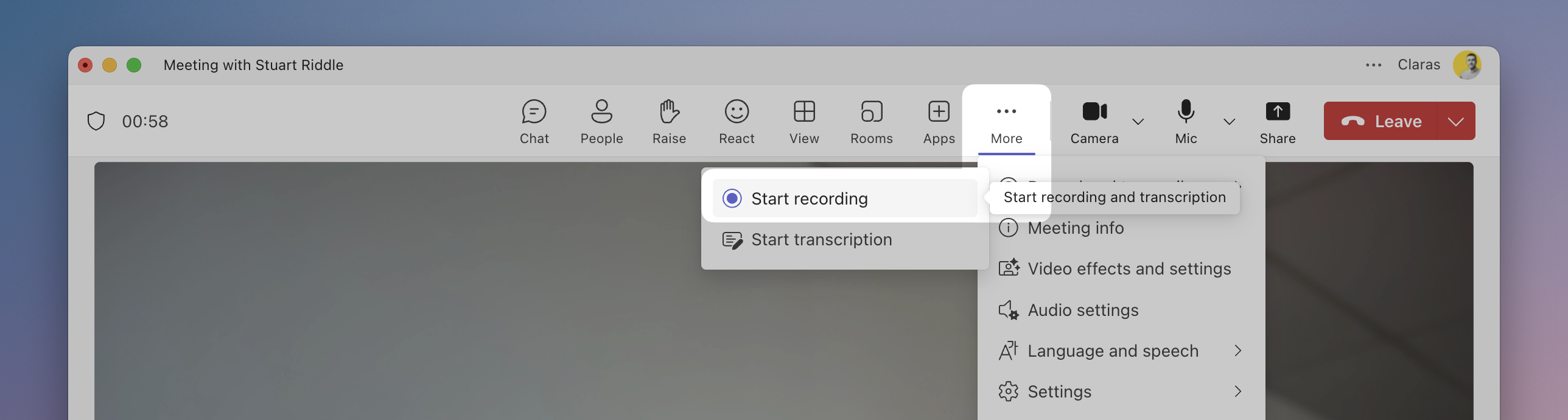Expand the Language and speech submenu

pos(1121,351)
